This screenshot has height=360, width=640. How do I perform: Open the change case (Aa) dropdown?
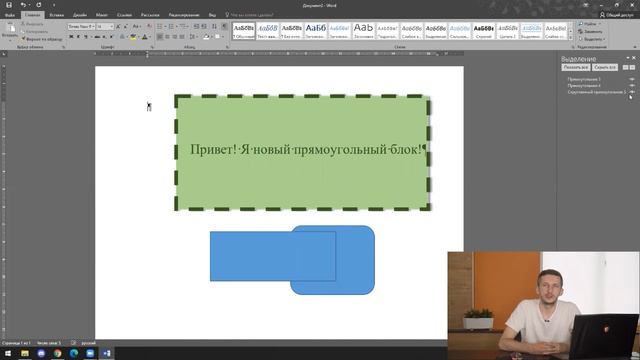137,27
